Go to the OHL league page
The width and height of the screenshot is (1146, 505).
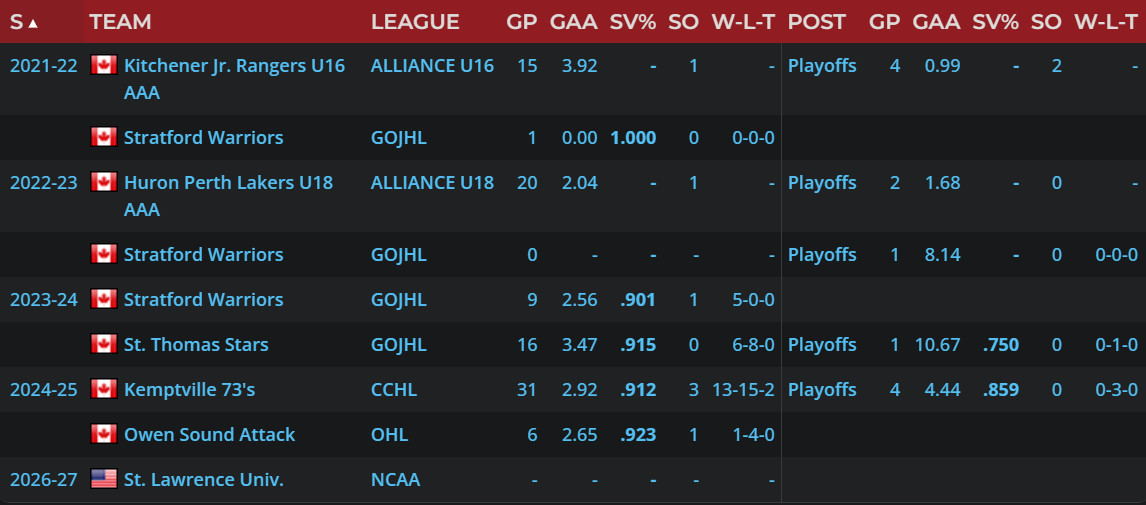[389, 435]
